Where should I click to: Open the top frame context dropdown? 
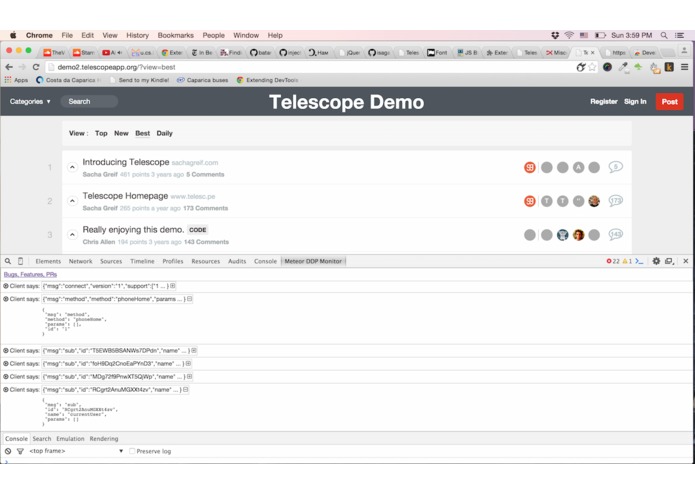pyautogui.click(x=76, y=451)
